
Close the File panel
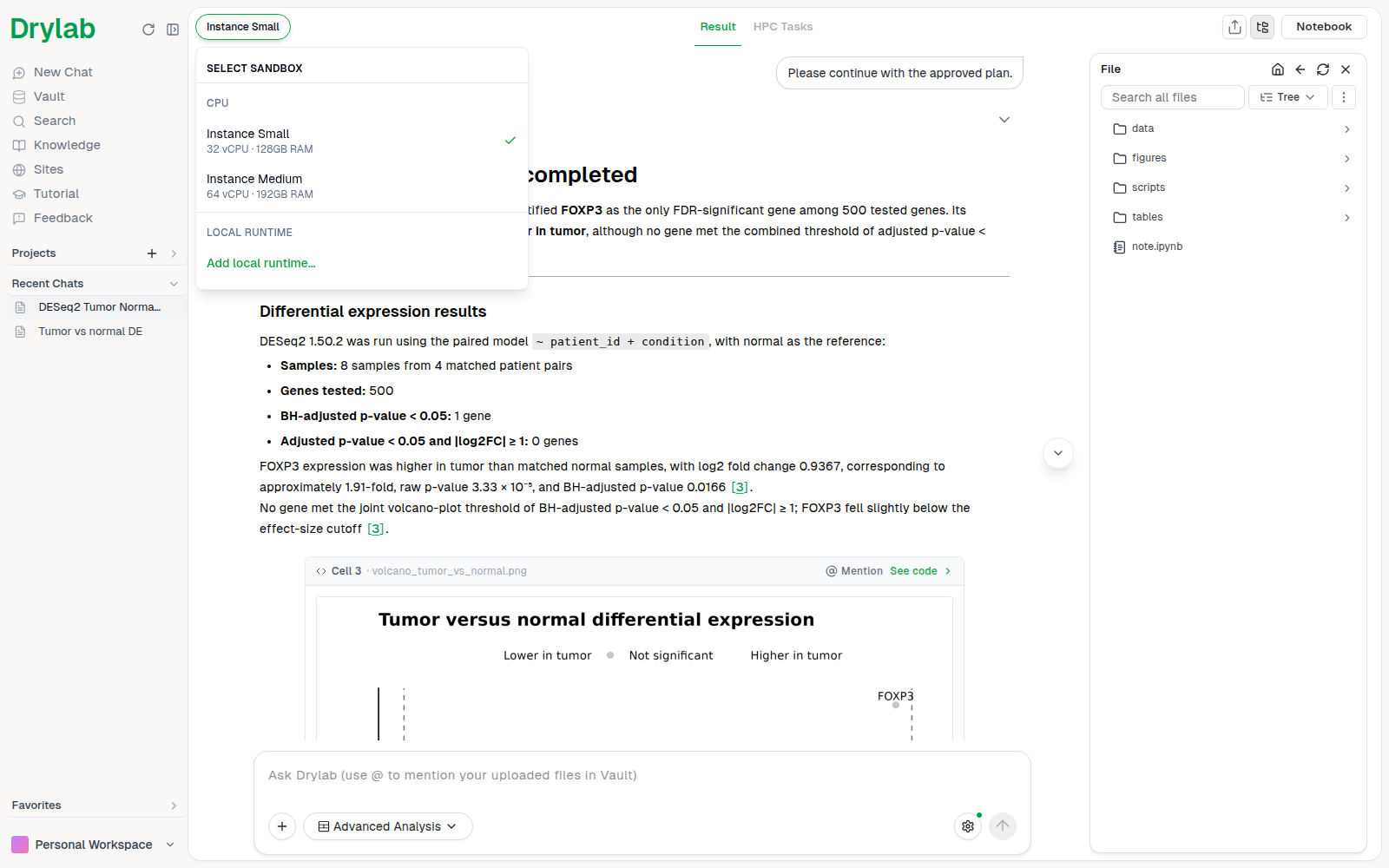click(x=1346, y=69)
